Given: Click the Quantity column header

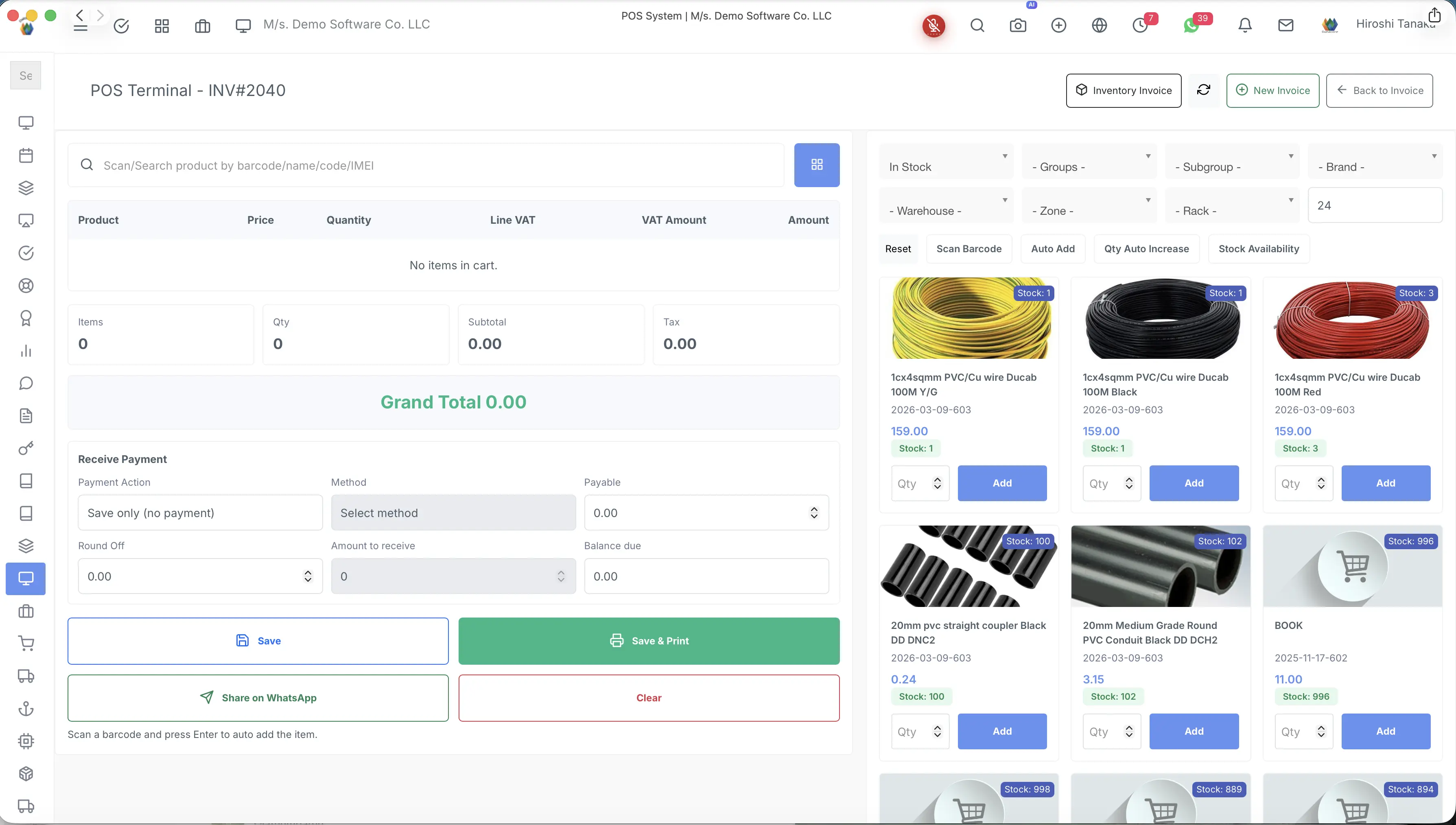Looking at the screenshot, I should pos(349,220).
